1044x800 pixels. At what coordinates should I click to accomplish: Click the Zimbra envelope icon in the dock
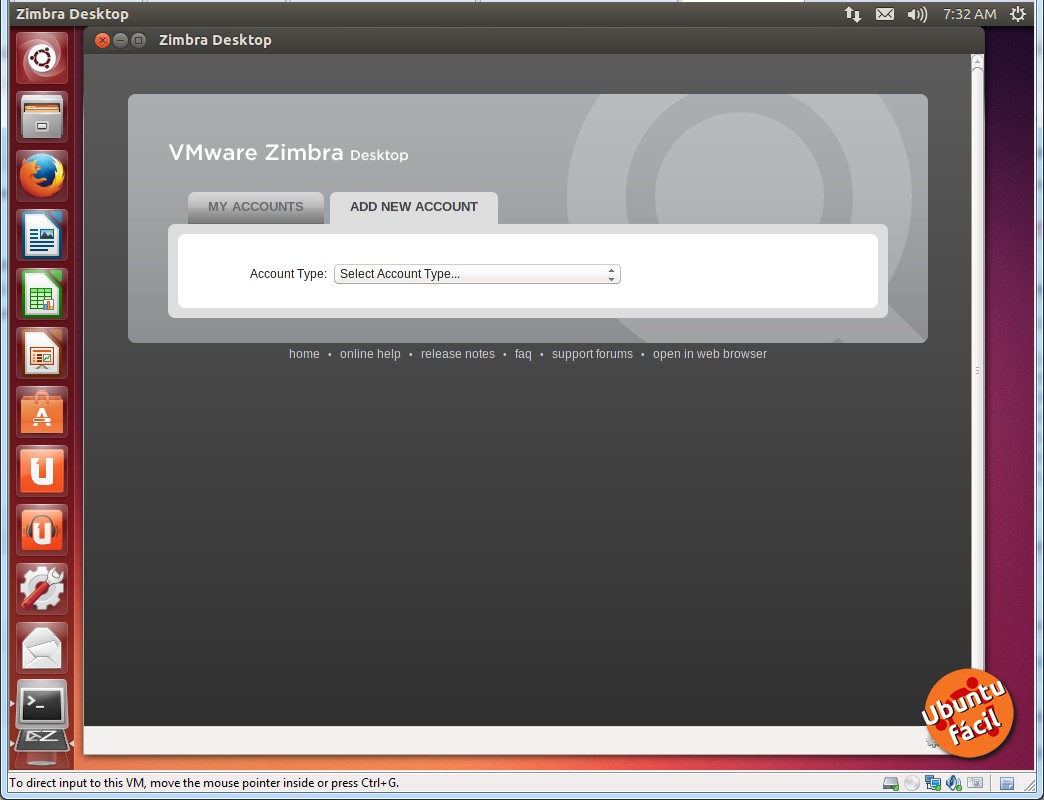(42, 648)
